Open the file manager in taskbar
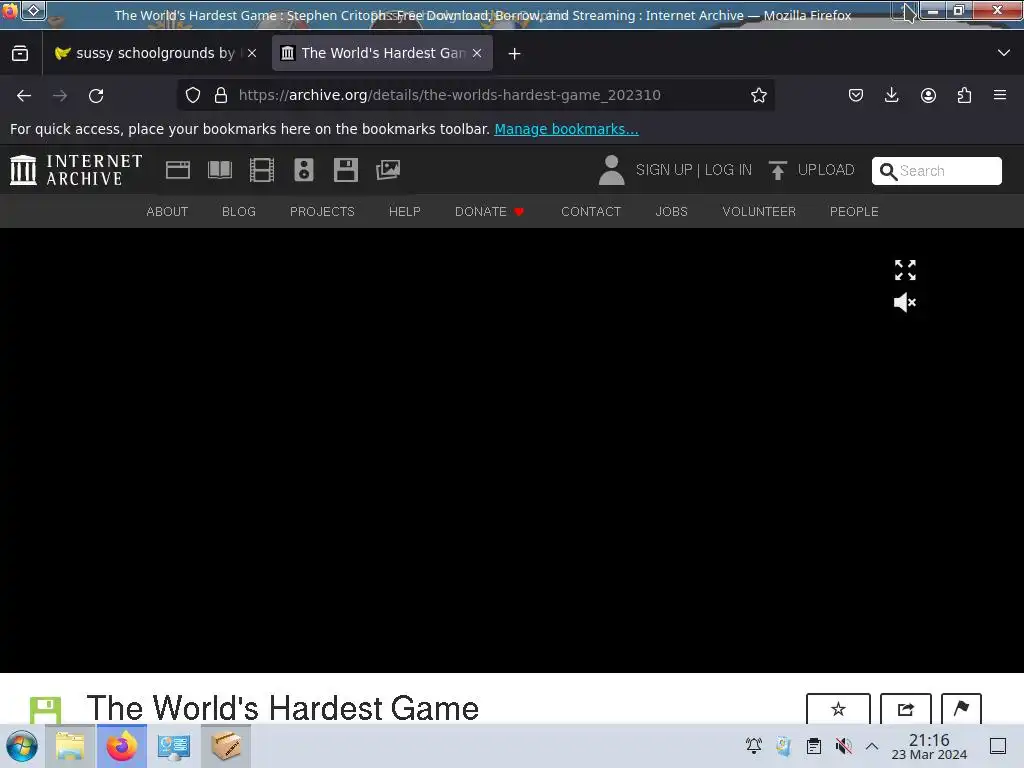 pyautogui.click(x=70, y=746)
